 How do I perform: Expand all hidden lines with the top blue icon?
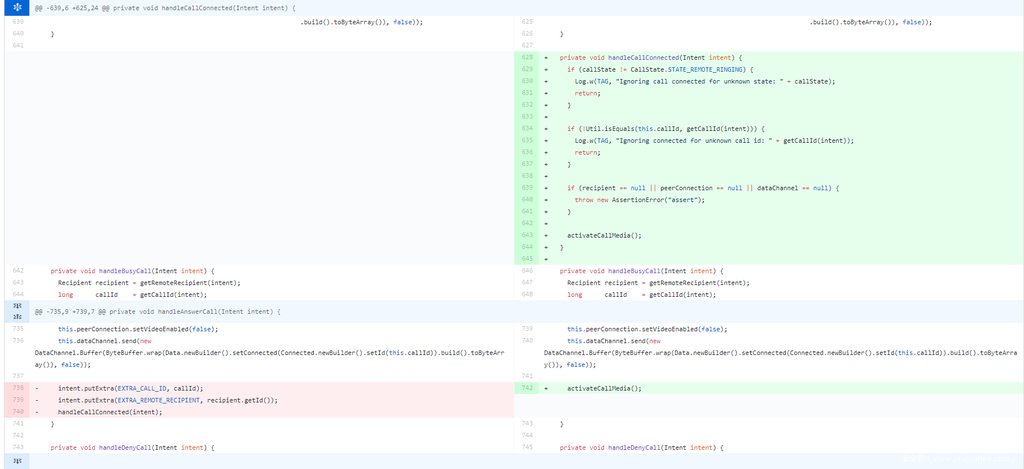pyautogui.click(x=17, y=7)
